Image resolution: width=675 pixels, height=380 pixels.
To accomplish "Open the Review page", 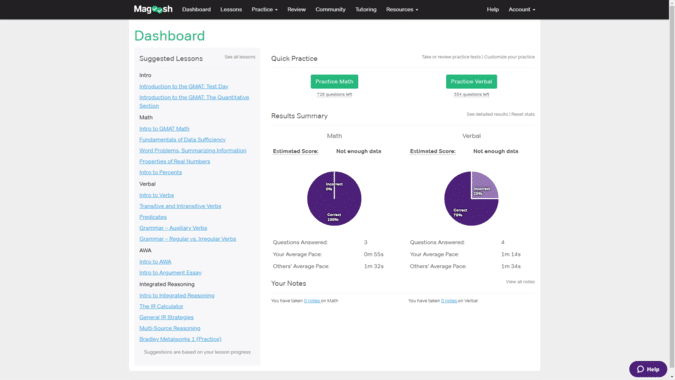I will 297,9.
